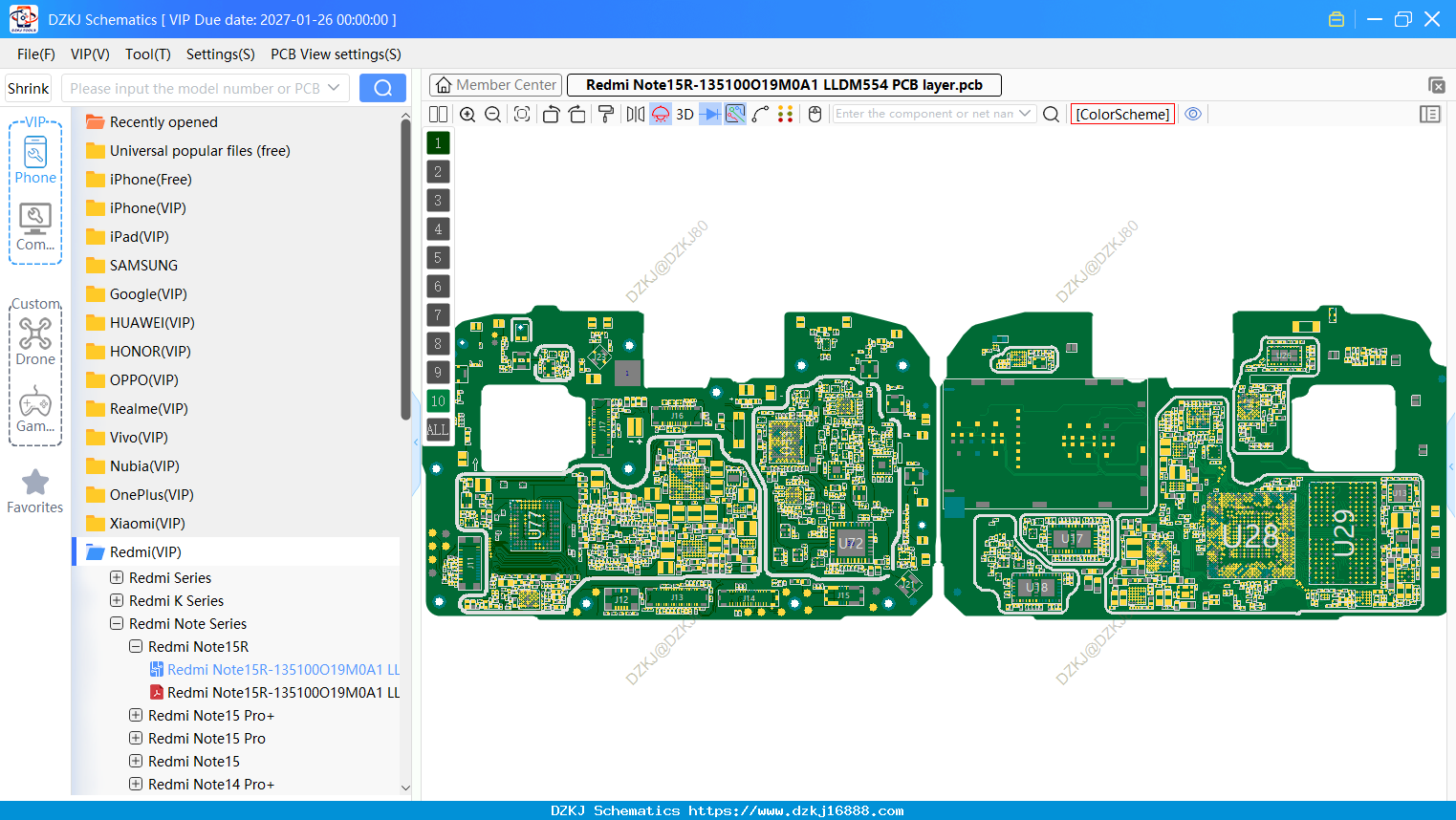Viewport: 1456px width, 820px height.
Task: Expand the Redmi Note14 Pro+ node
Action: pyautogui.click(x=136, y=784)
